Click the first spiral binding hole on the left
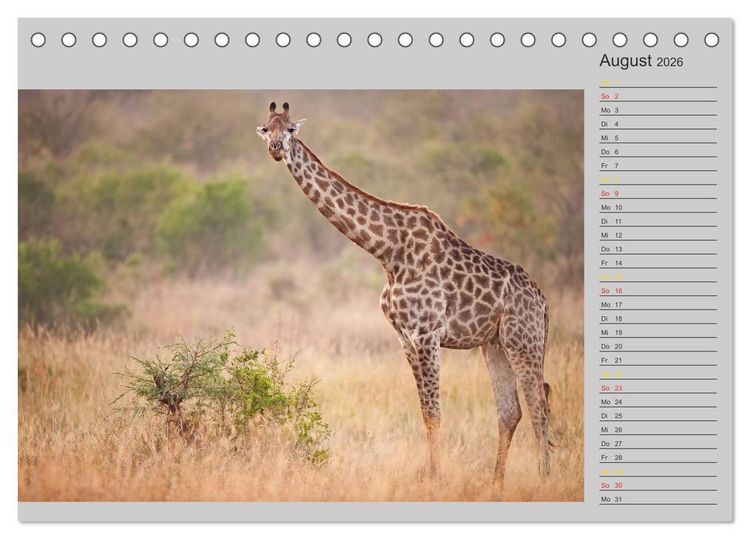 (x=38, y=40)
